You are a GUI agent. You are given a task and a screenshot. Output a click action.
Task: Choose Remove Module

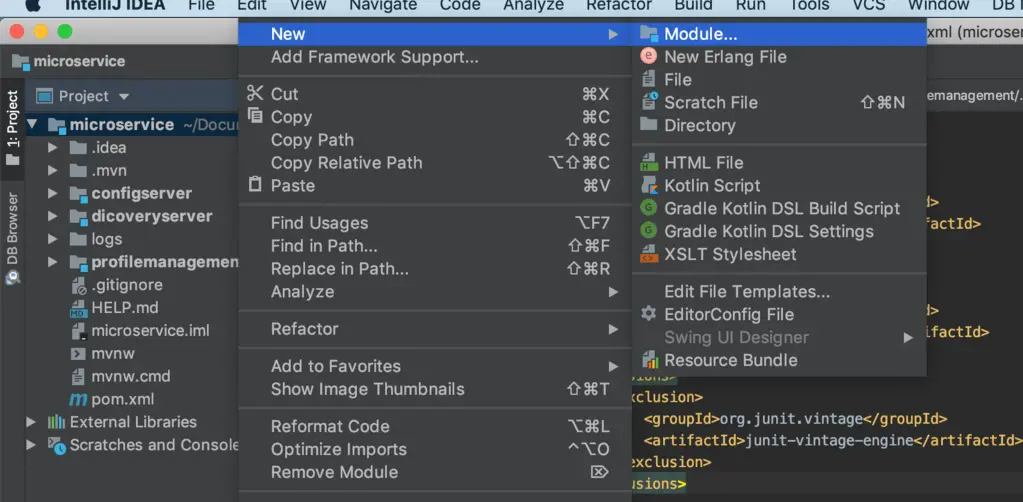(435, 471)
